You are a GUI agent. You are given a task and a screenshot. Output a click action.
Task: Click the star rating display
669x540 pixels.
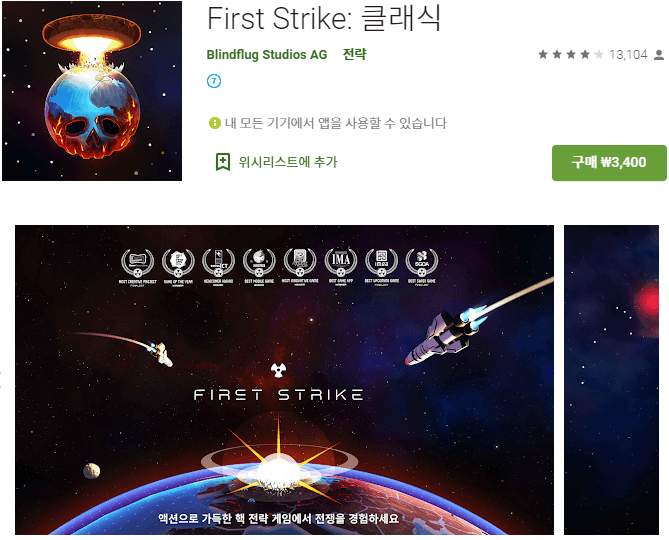570,55
